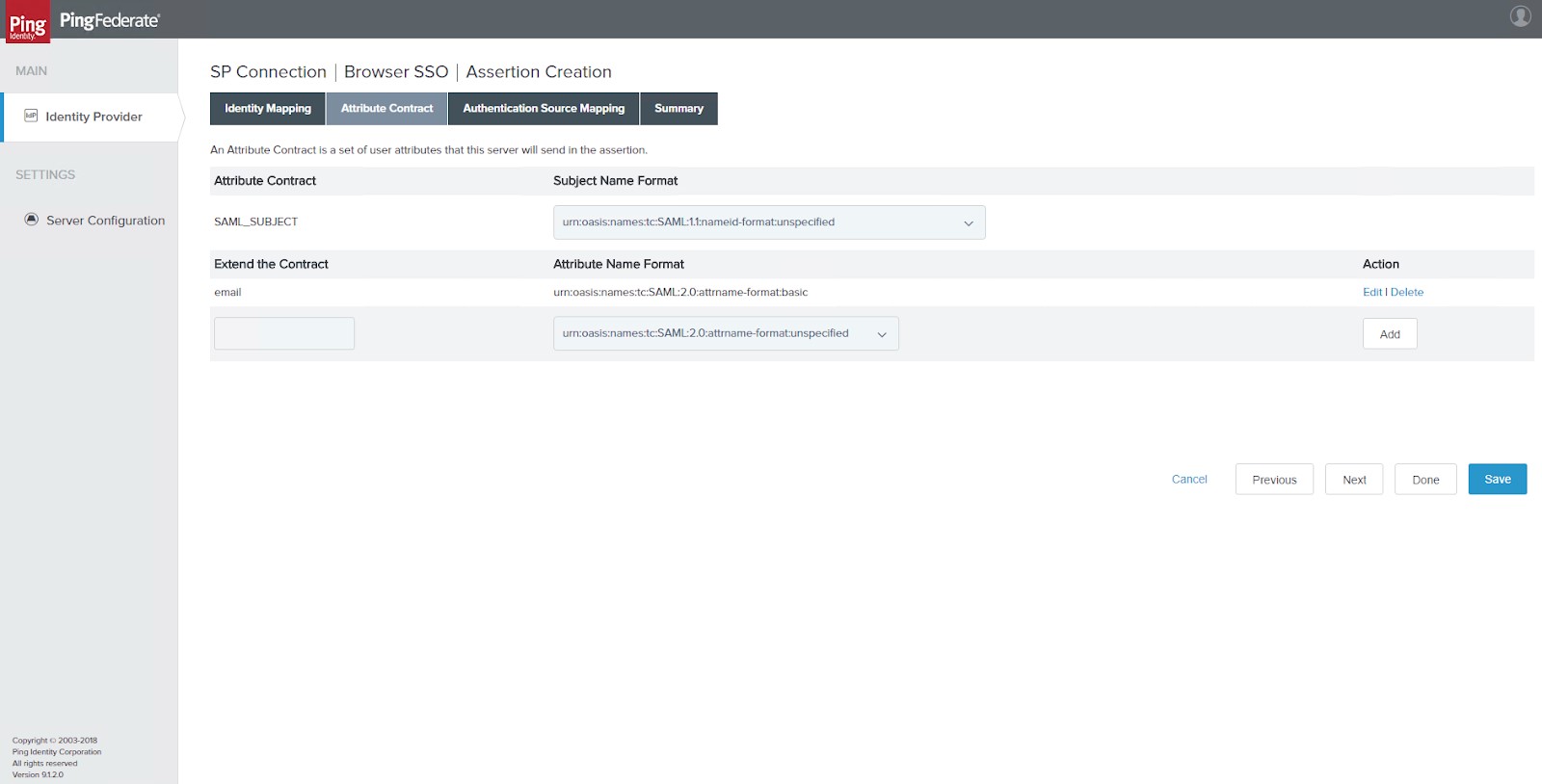Click the Done button
Image resolution: width=1542 pixels, height=784 pixels.
click(1425, 480)
